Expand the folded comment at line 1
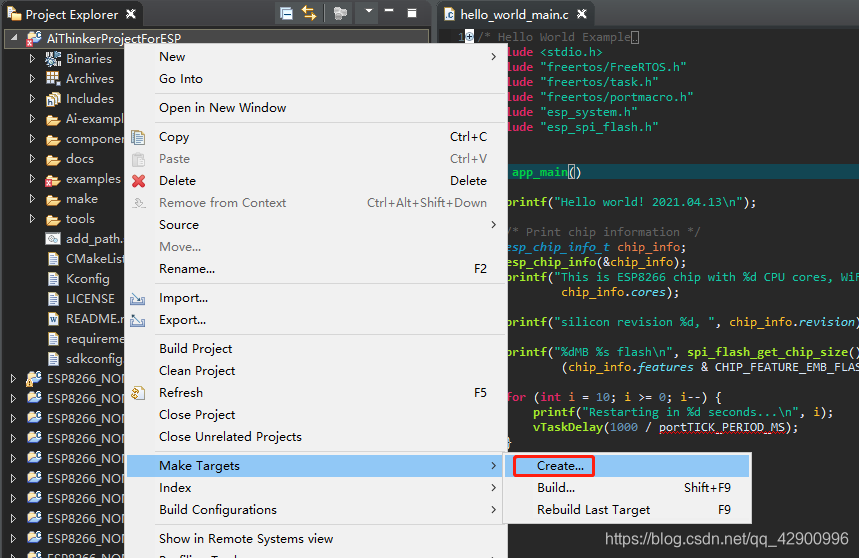The height and width of the screenshot is (558, 859). coord(469,37)
